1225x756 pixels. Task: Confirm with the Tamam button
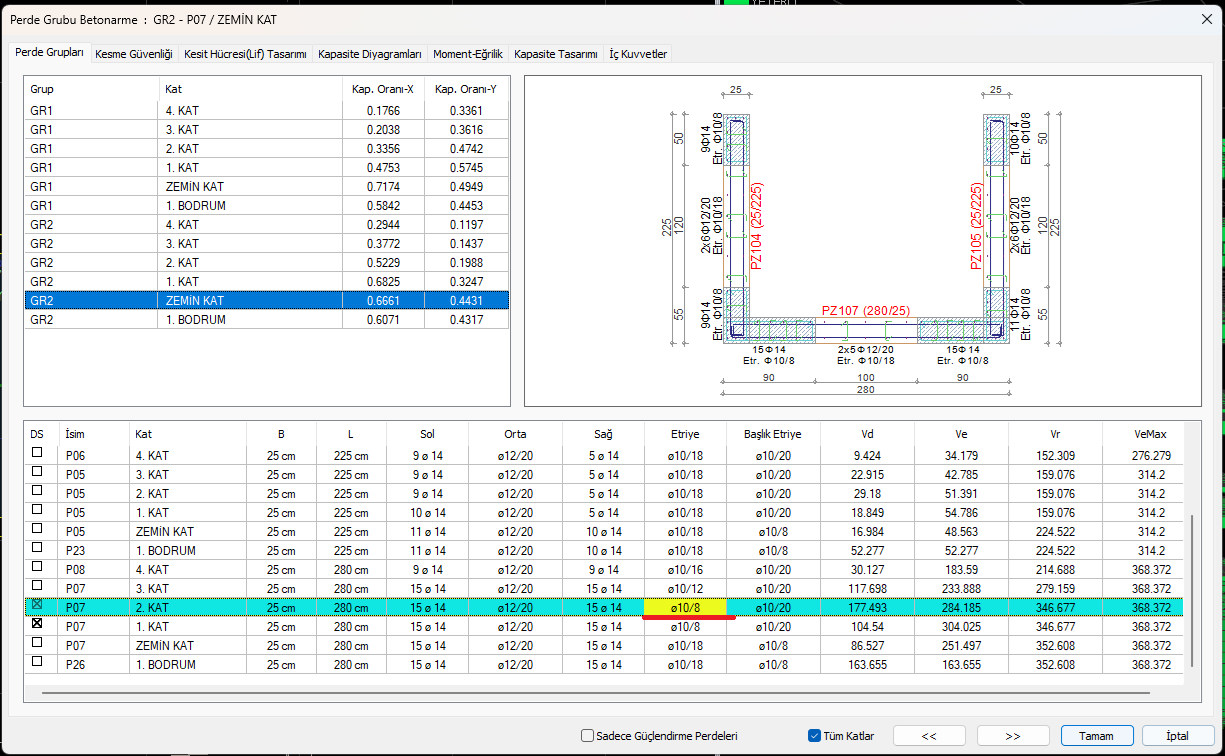(1097, 736)
